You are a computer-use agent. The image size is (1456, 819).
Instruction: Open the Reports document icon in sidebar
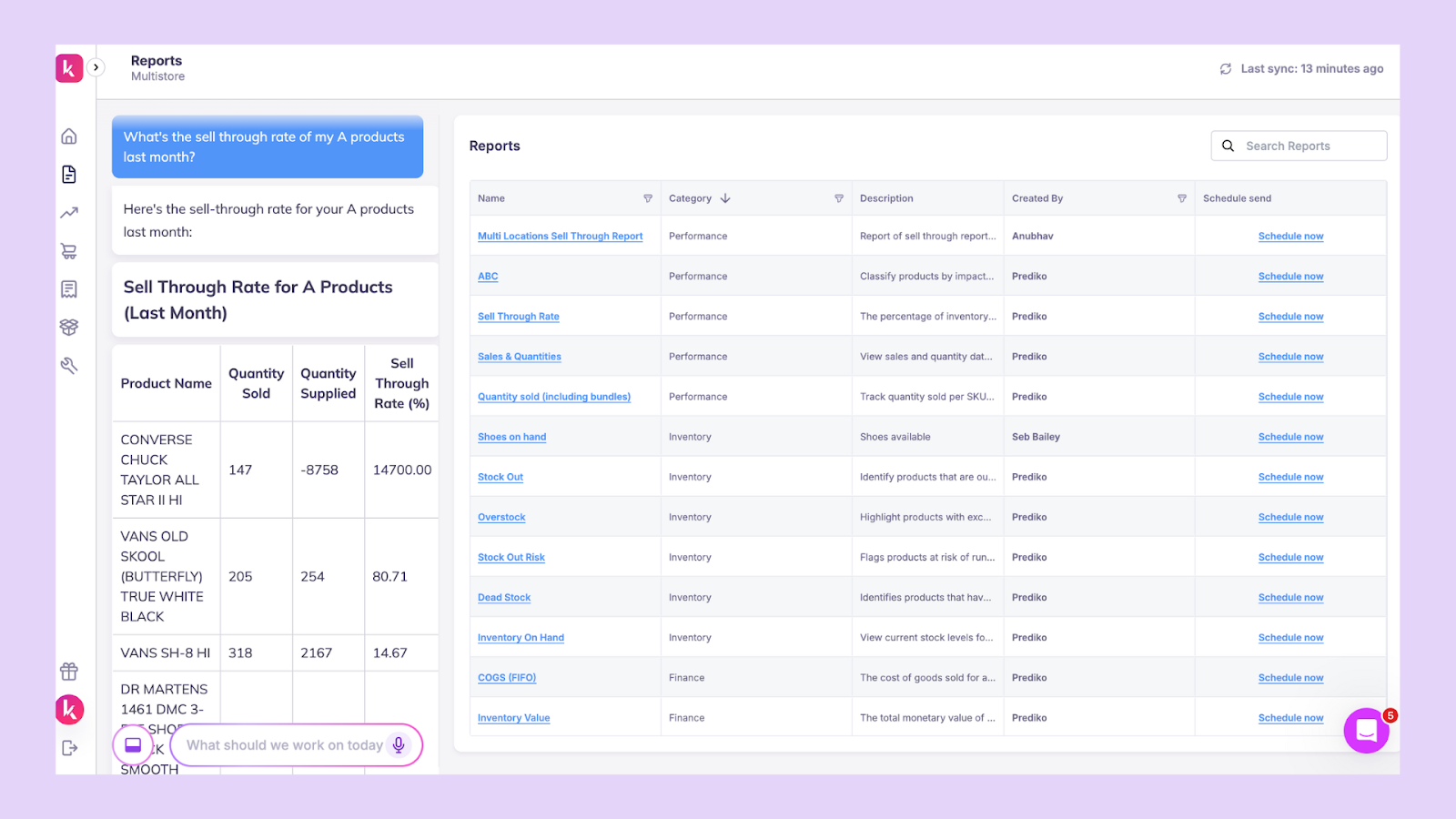coord(69,175)
